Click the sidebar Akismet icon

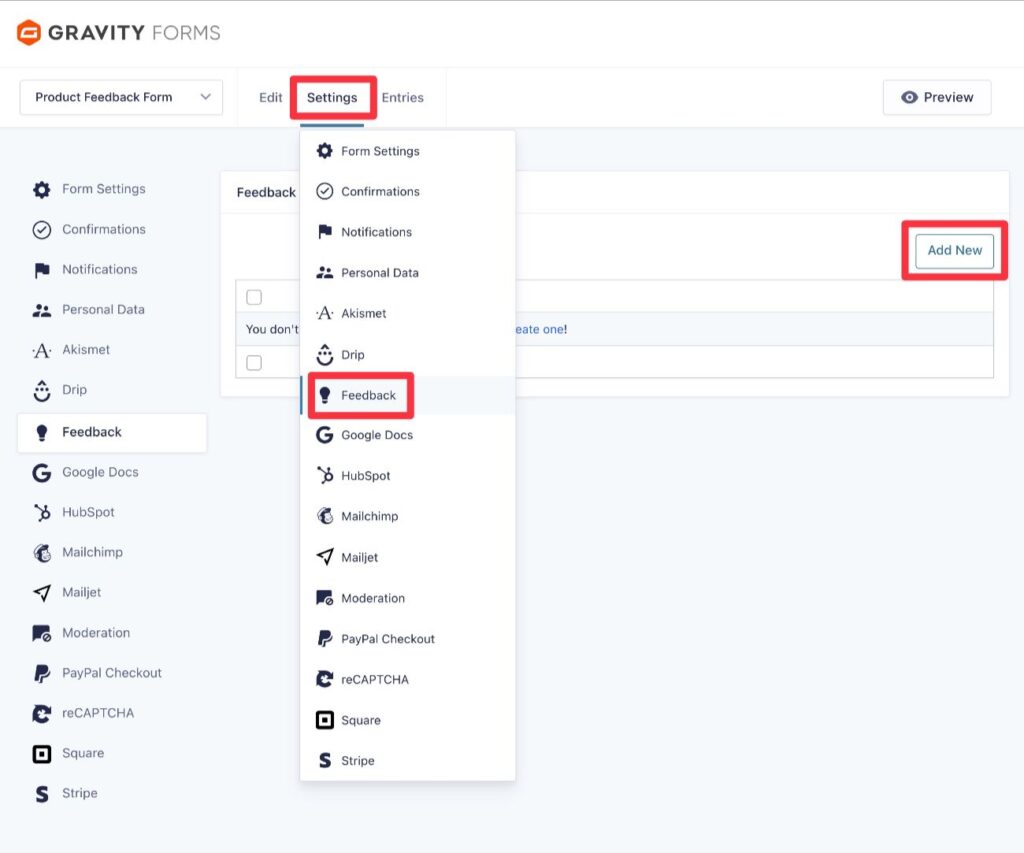tap(42, 351)
